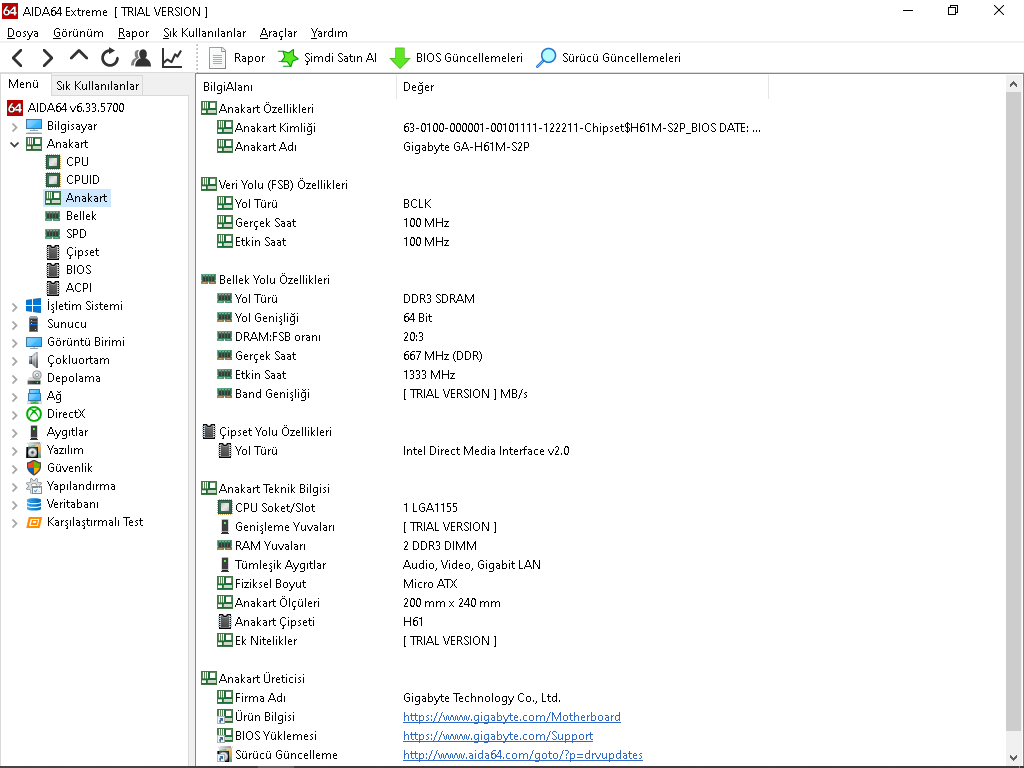Click the Güvenlik shield icon
This screenshot has width=1024, height=768.
point(34,468)
